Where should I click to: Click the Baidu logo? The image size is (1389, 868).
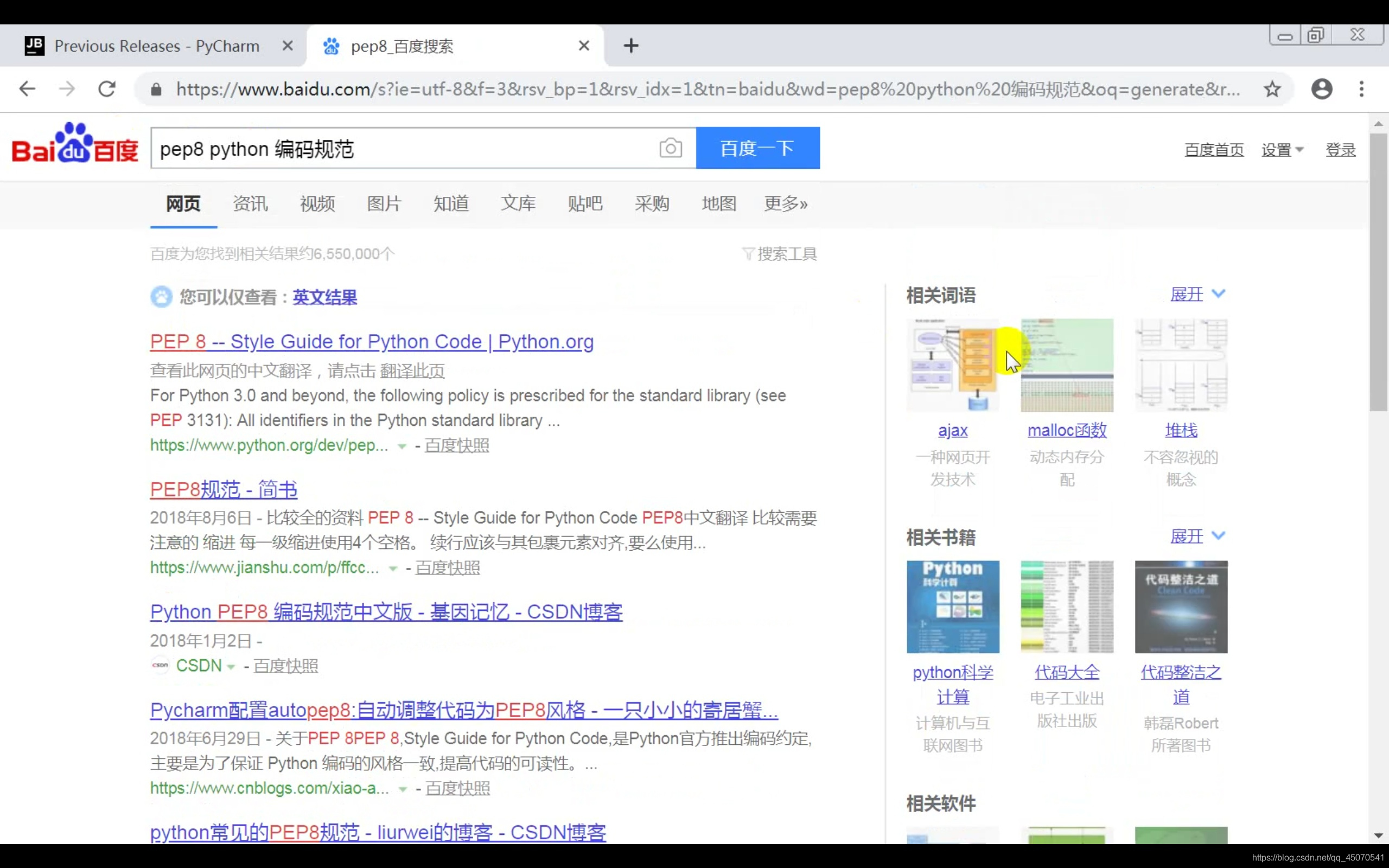coord(75,144)
